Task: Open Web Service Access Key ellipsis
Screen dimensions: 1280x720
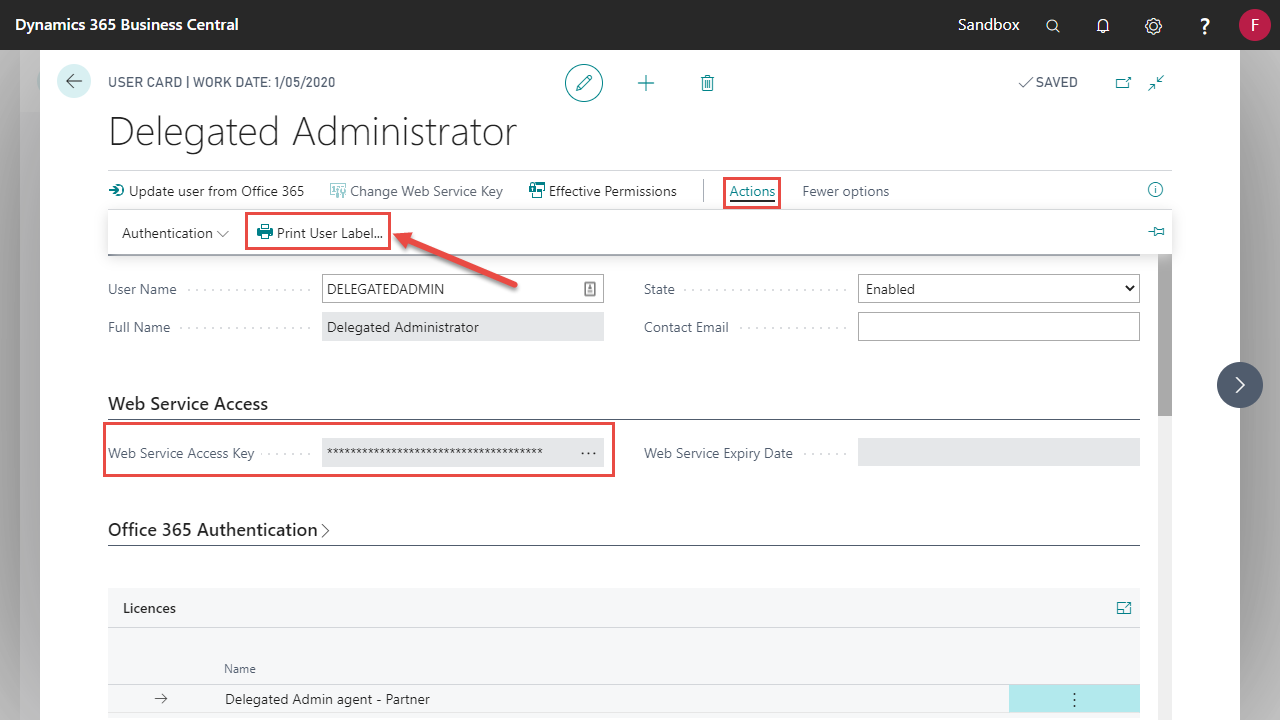Action: click(x=588, y=453)
